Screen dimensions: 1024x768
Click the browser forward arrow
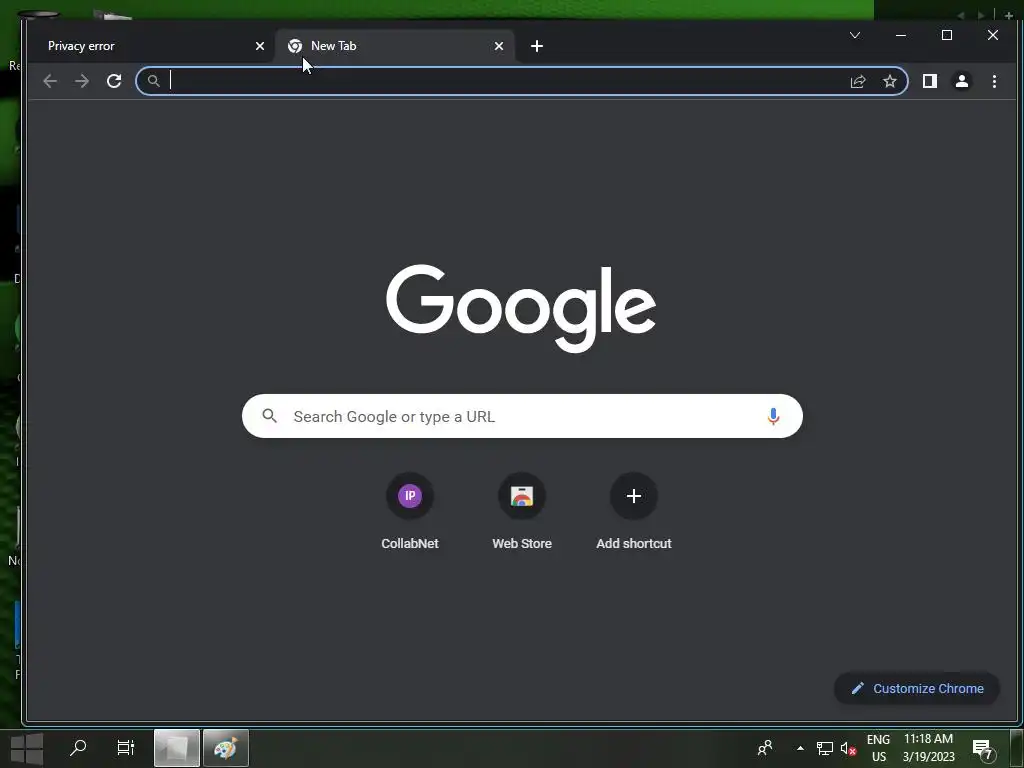click(82, 81)
